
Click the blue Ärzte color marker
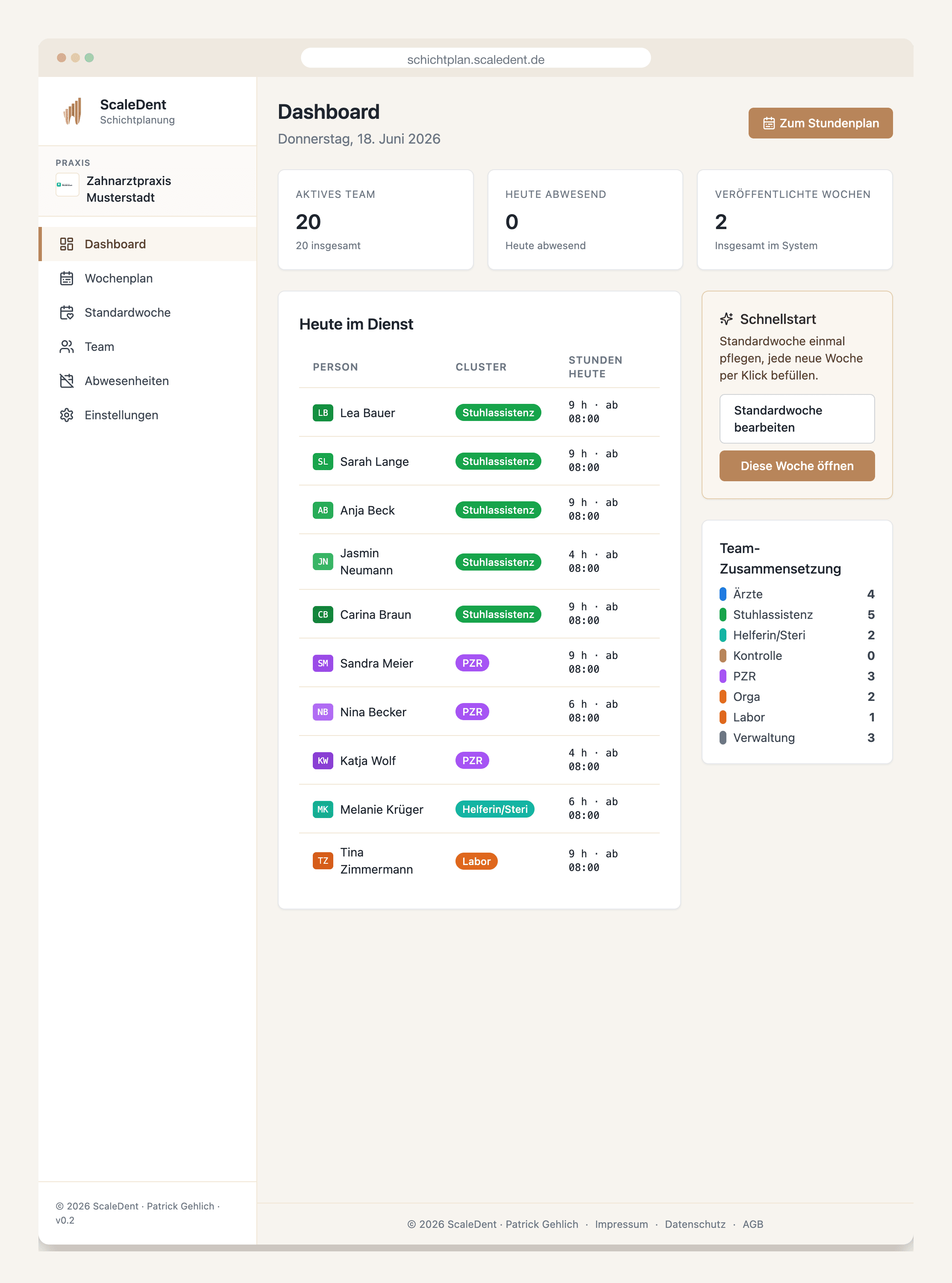tap(723, 594)
